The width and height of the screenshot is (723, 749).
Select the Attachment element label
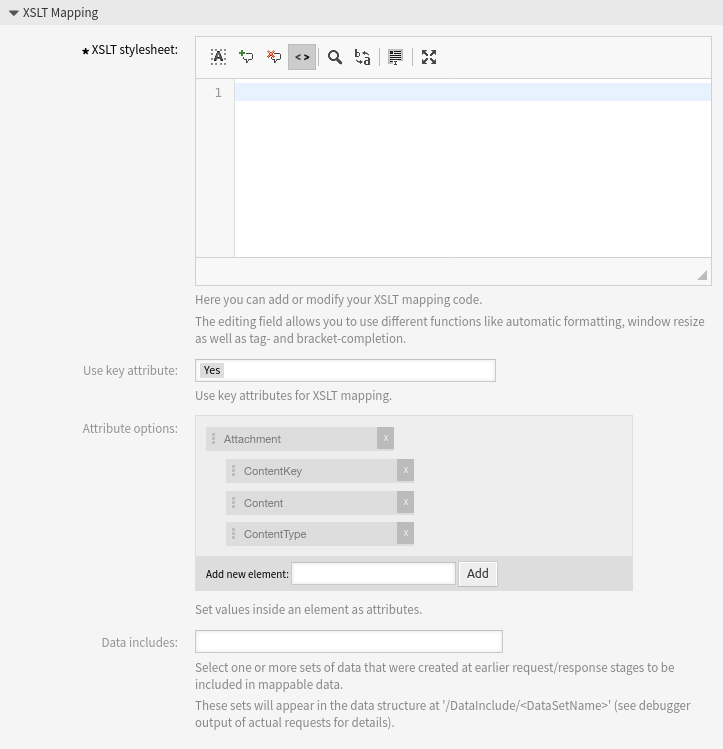tap(252, 439)
